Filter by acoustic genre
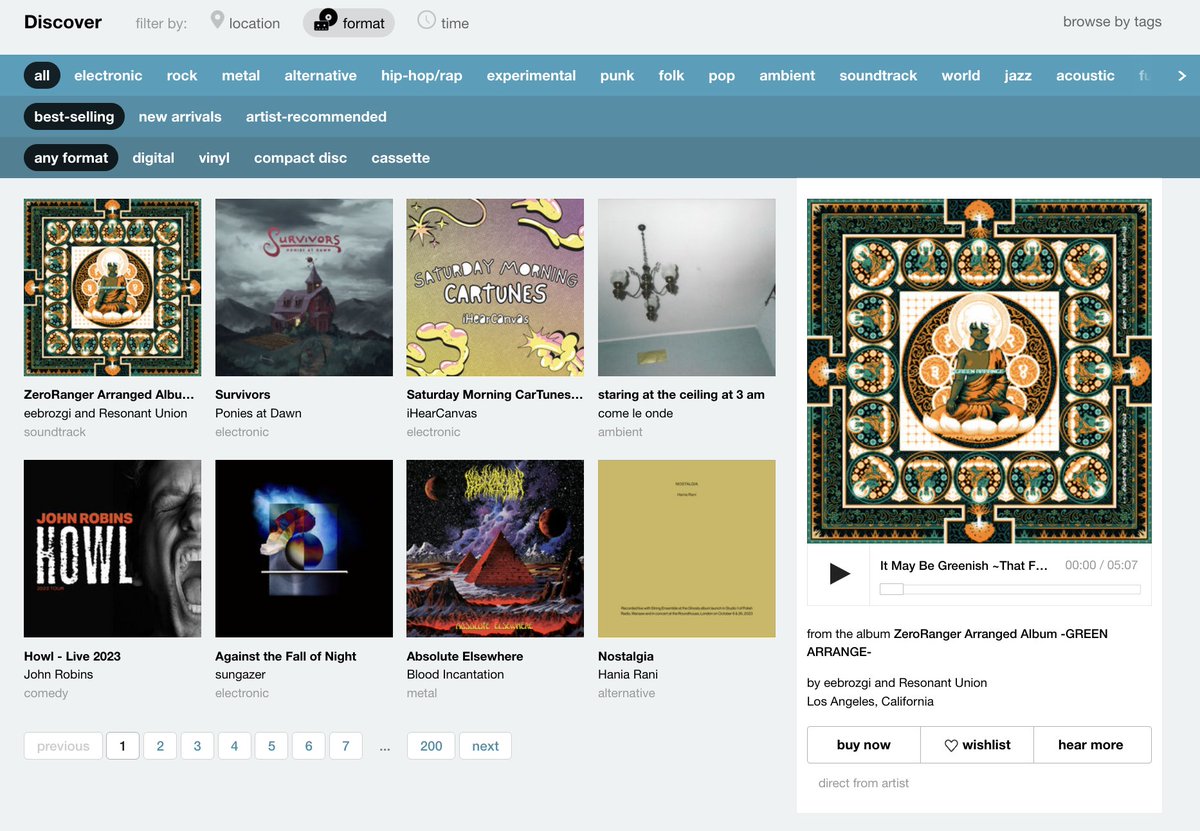The height and width of the screenshot is (831, 1200). (1085, 75)
